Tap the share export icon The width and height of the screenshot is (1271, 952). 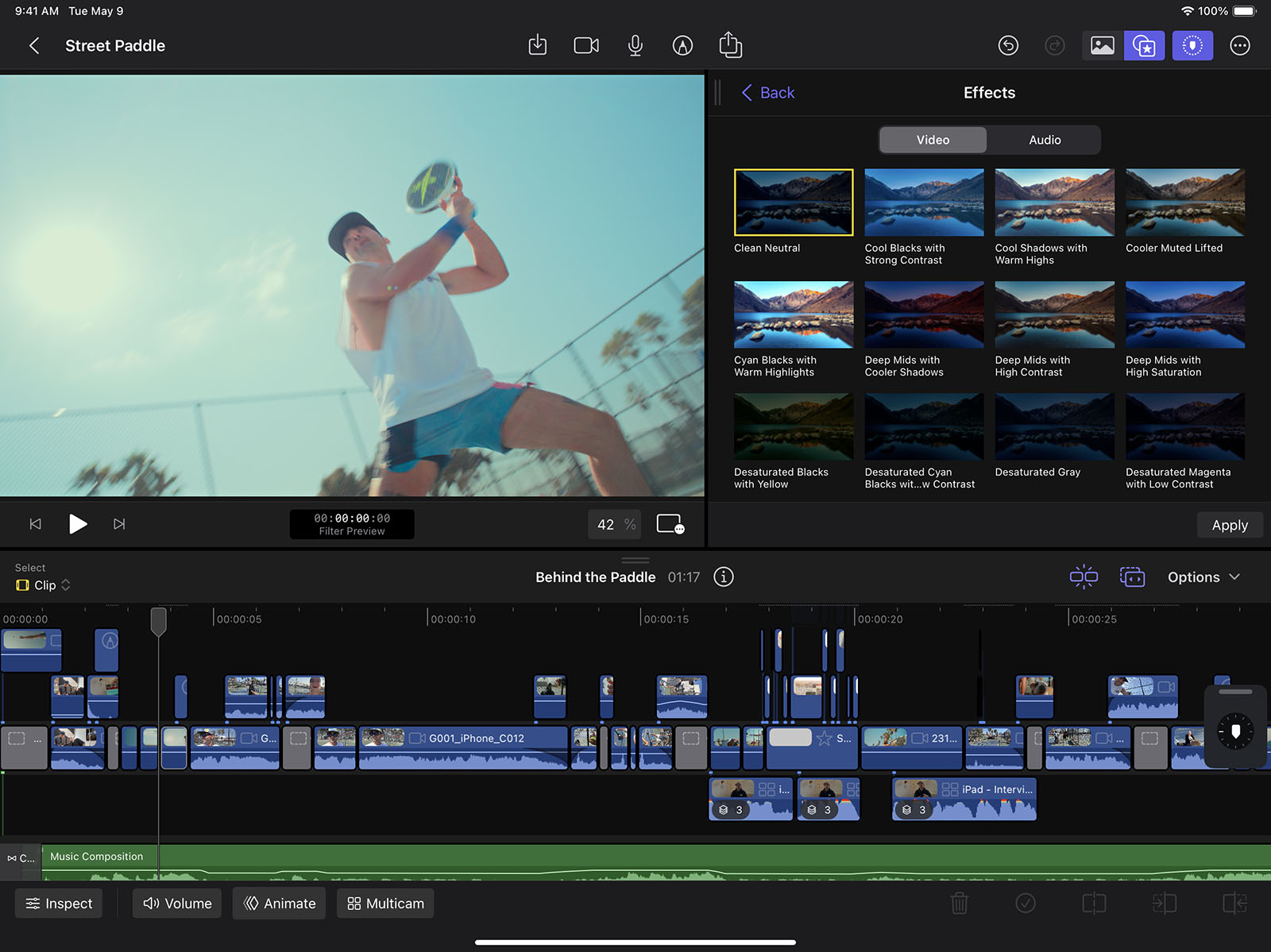[731, 45]
